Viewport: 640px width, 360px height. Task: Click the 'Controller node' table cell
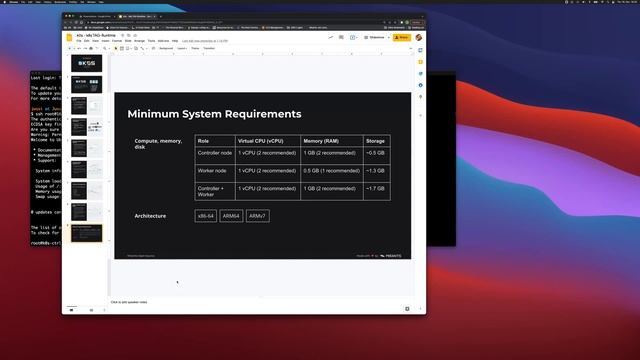215,156
